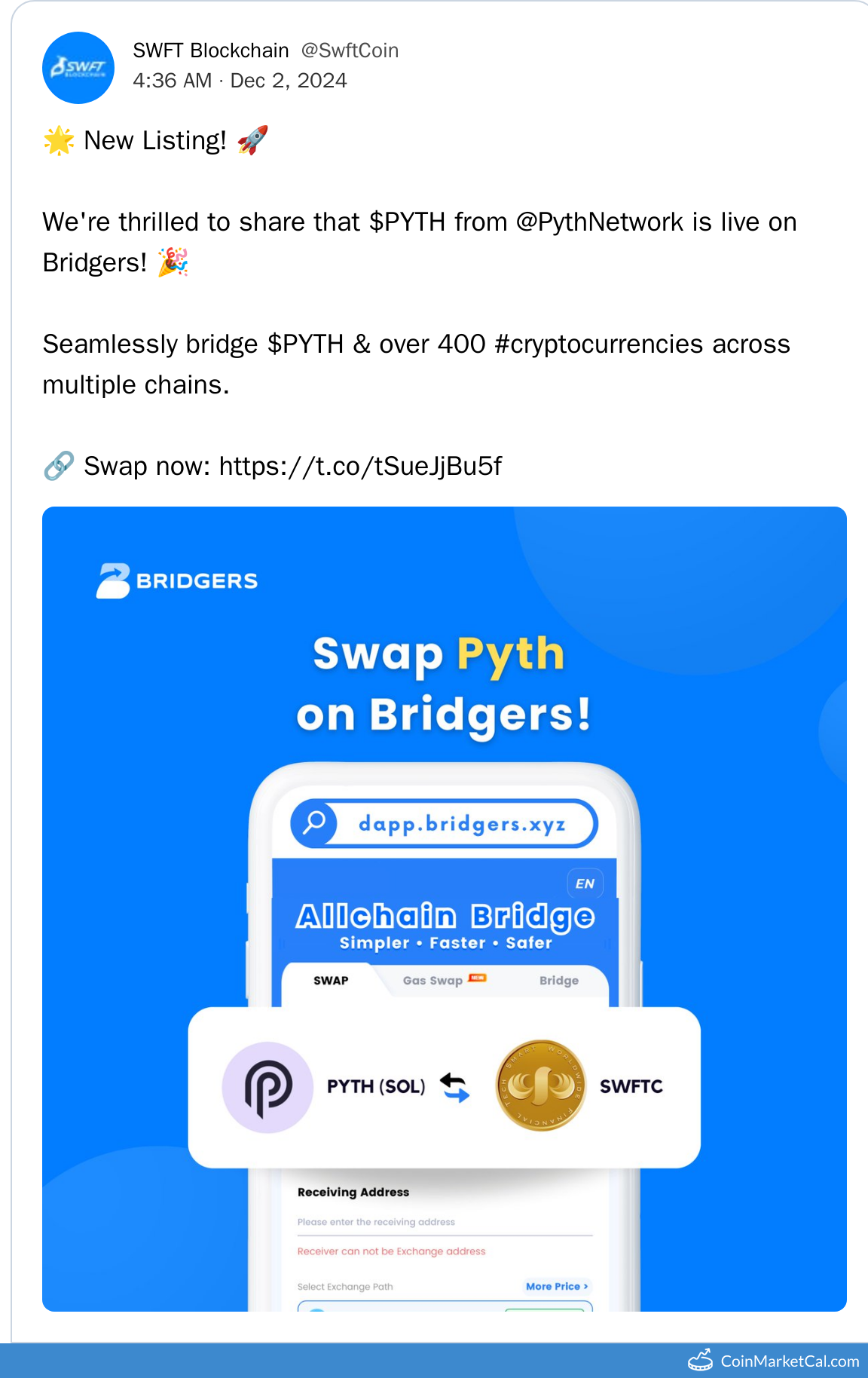Click the swap direction arrows icon
Screen dimensions: 868x1378
pyautogui.click(x=455, y=1087)
